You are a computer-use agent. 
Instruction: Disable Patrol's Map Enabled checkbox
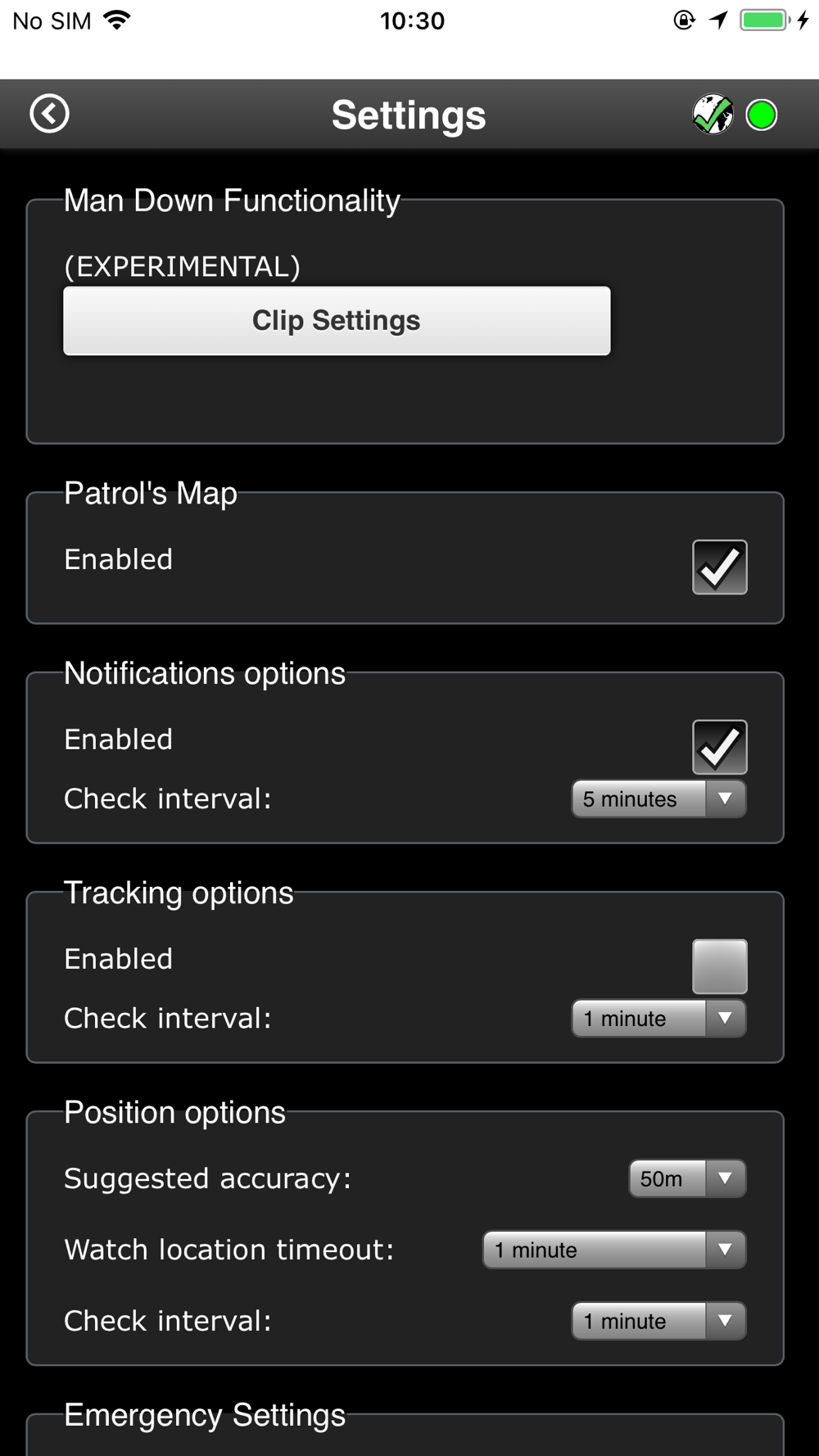click(x=719, y=567)
